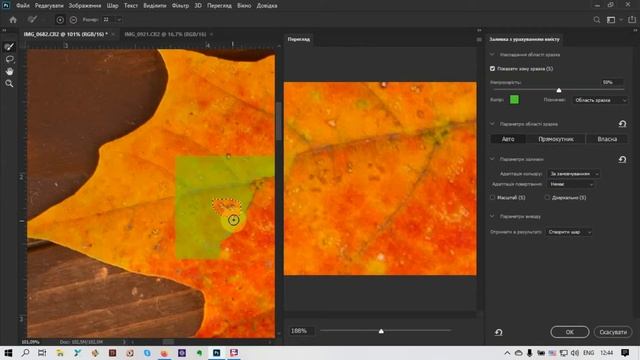Open Task View on the taskbar
Screen dimensions: 640x360
pyautogui.click(x=42, y=353)
